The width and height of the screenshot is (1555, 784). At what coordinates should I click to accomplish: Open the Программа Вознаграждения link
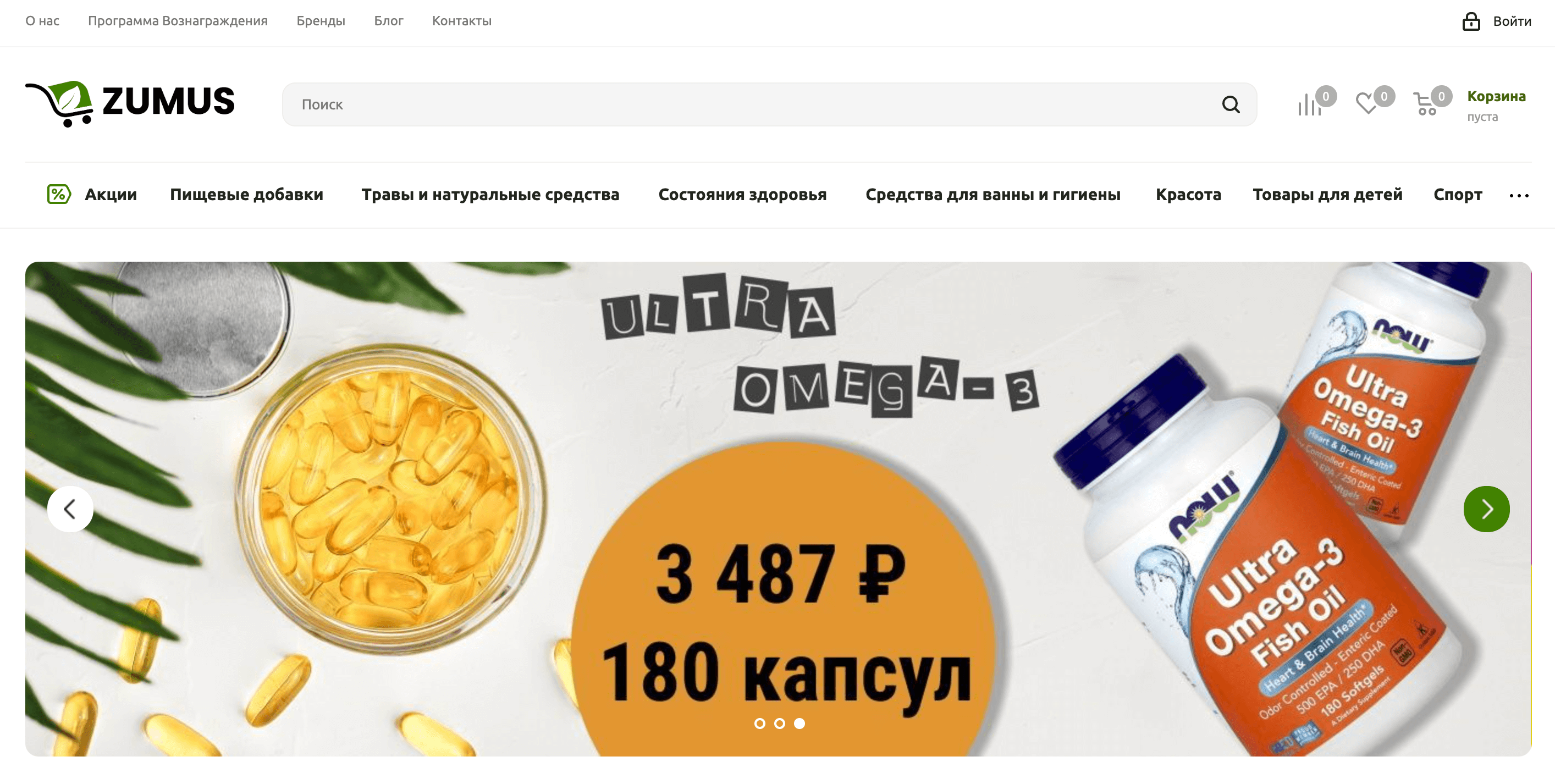point(178,21)
